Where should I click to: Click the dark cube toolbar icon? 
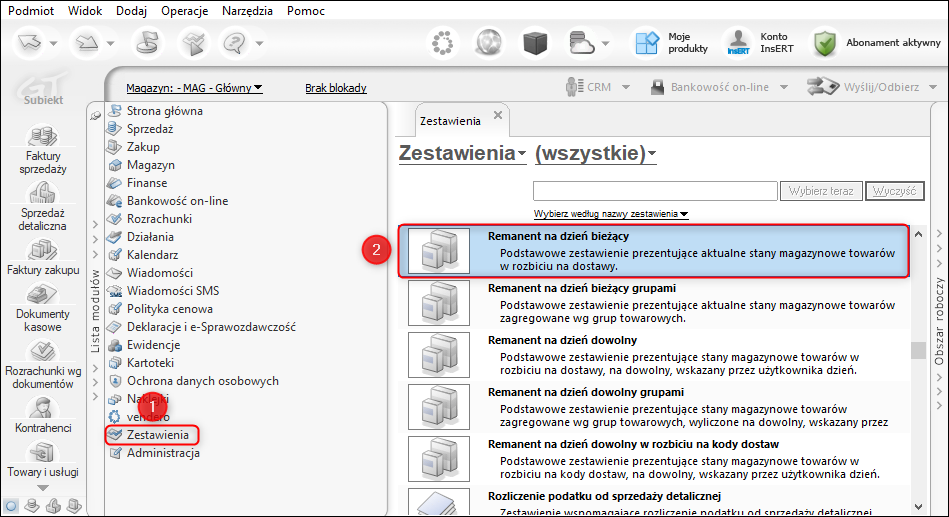535,43
